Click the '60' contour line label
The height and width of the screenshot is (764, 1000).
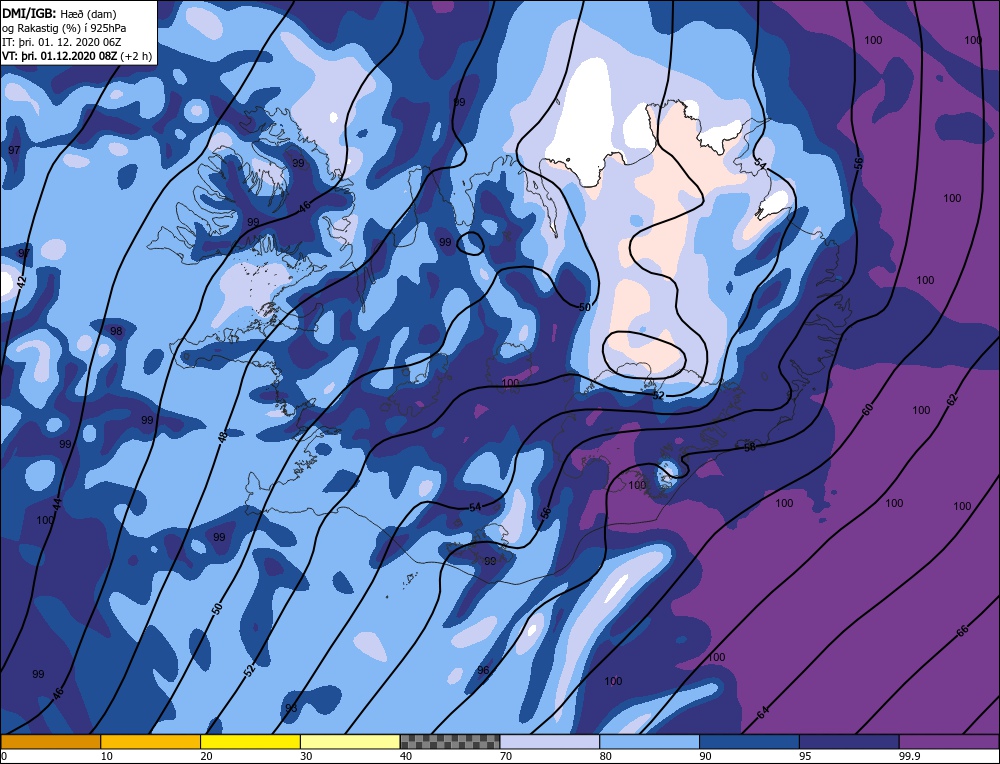[x=867, y=410]
